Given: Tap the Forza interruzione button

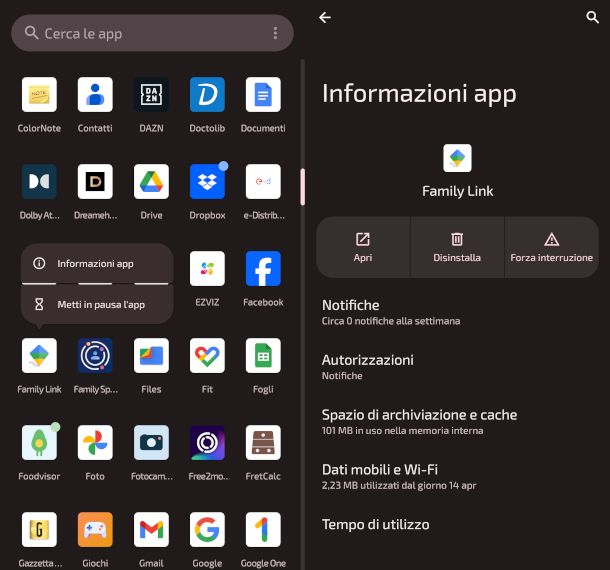Looking at the screenshot, I should point(551,247).
